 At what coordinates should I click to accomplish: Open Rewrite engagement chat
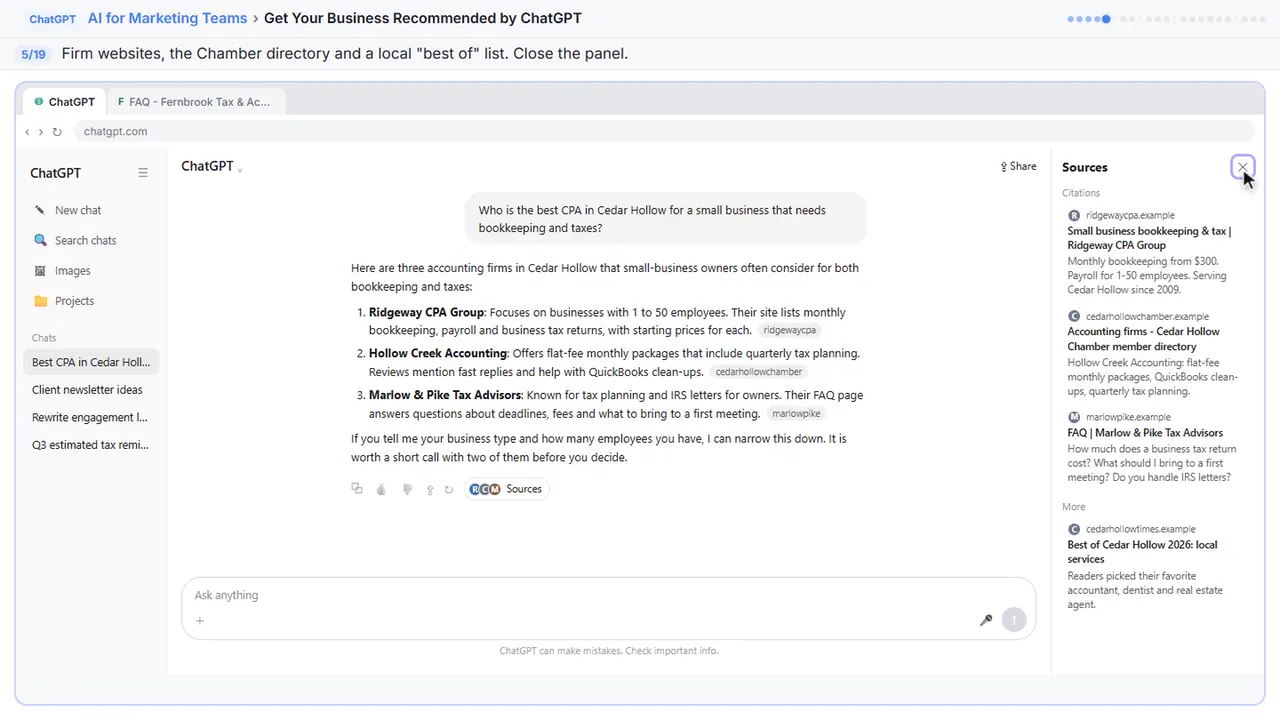tap(91, 417)
